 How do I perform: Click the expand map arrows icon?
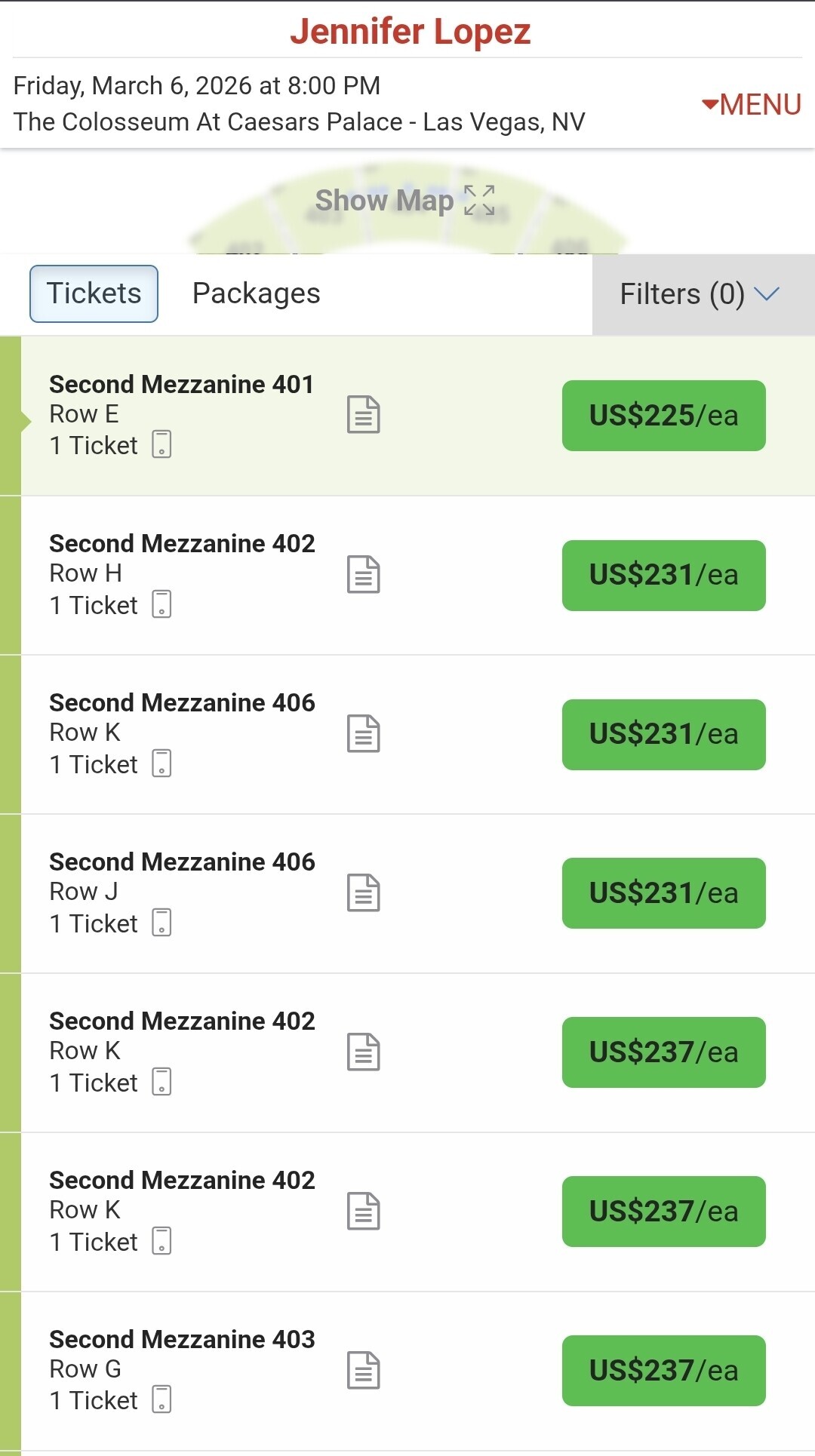point(479,201)
